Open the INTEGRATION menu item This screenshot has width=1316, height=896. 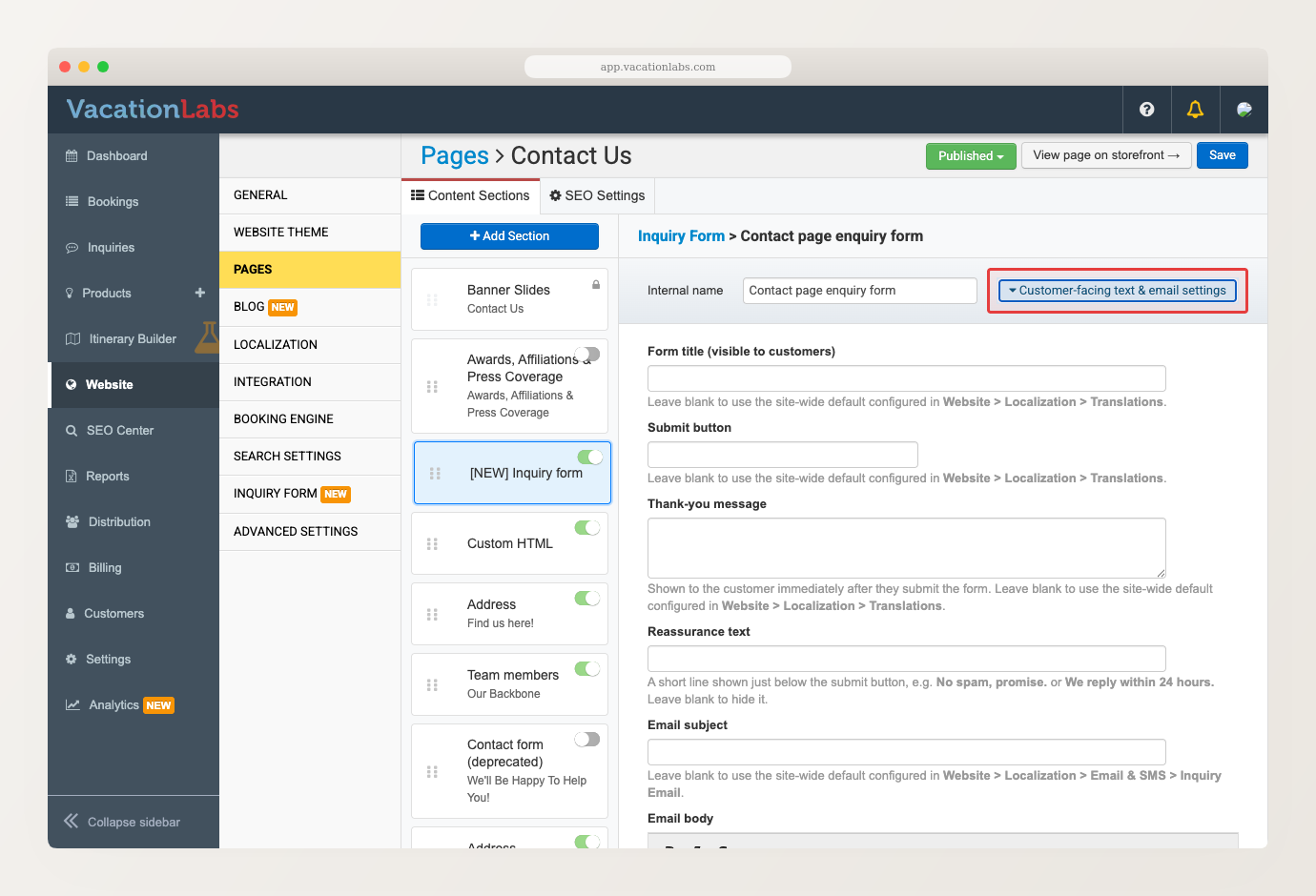pos(310,382)
